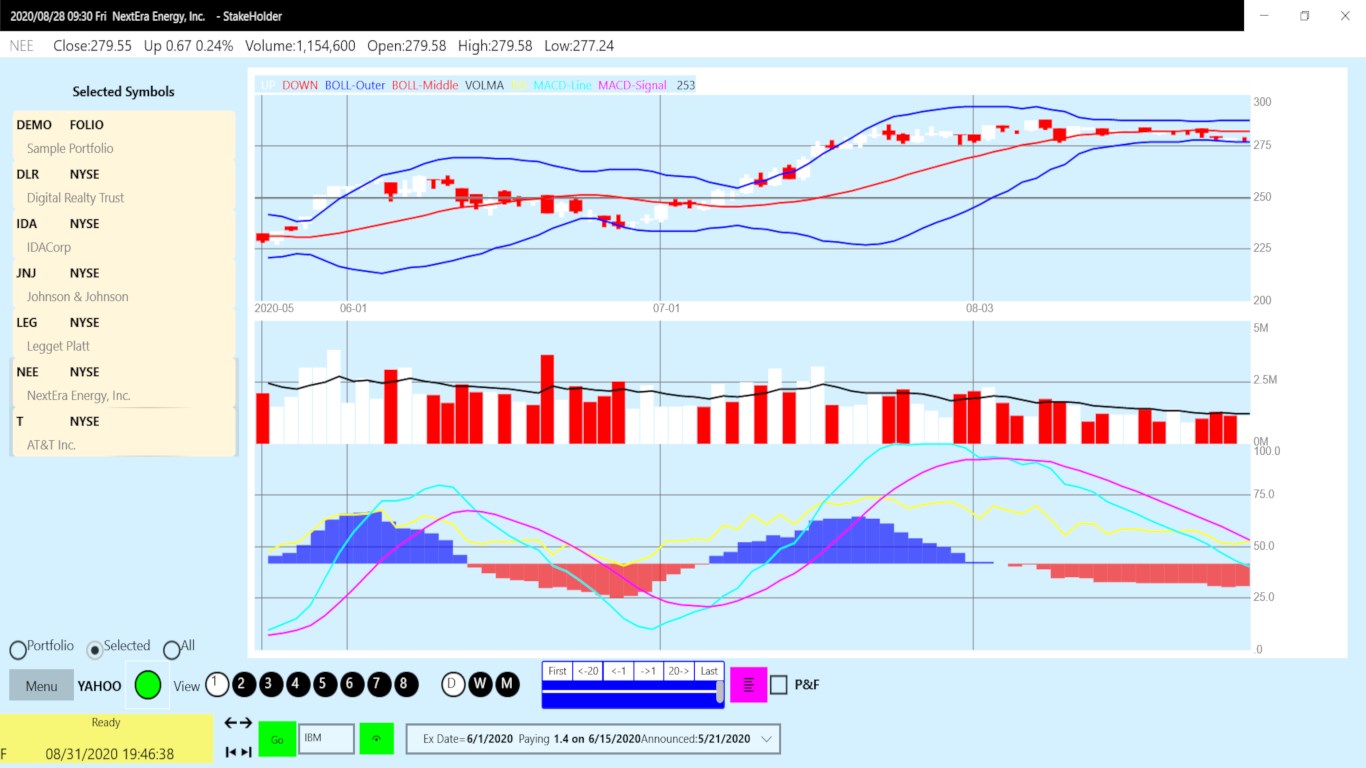Click the BOLL-Middle legend label

point(425,85)
